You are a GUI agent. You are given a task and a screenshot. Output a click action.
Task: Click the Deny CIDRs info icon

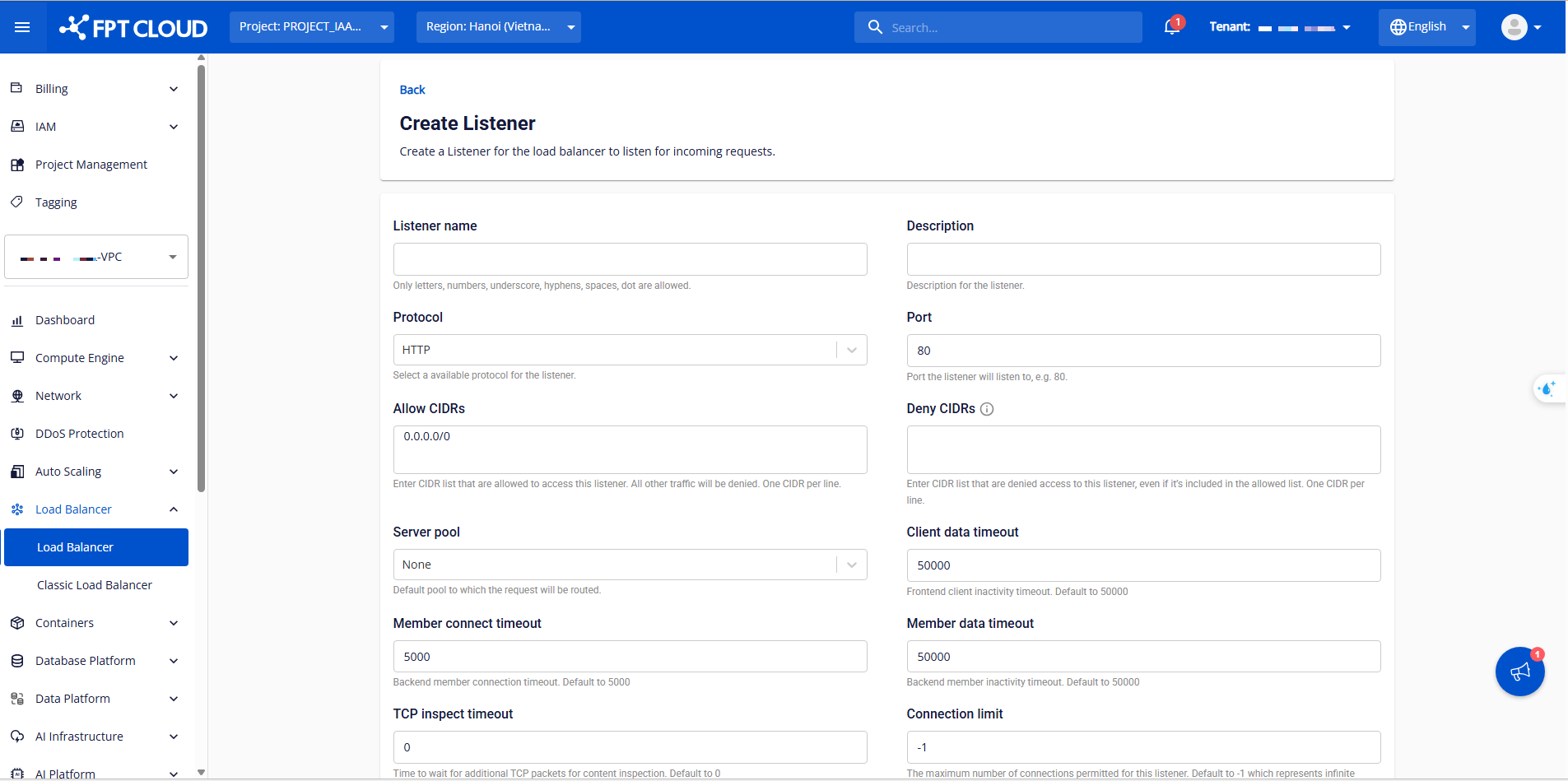tap(987, 409)
